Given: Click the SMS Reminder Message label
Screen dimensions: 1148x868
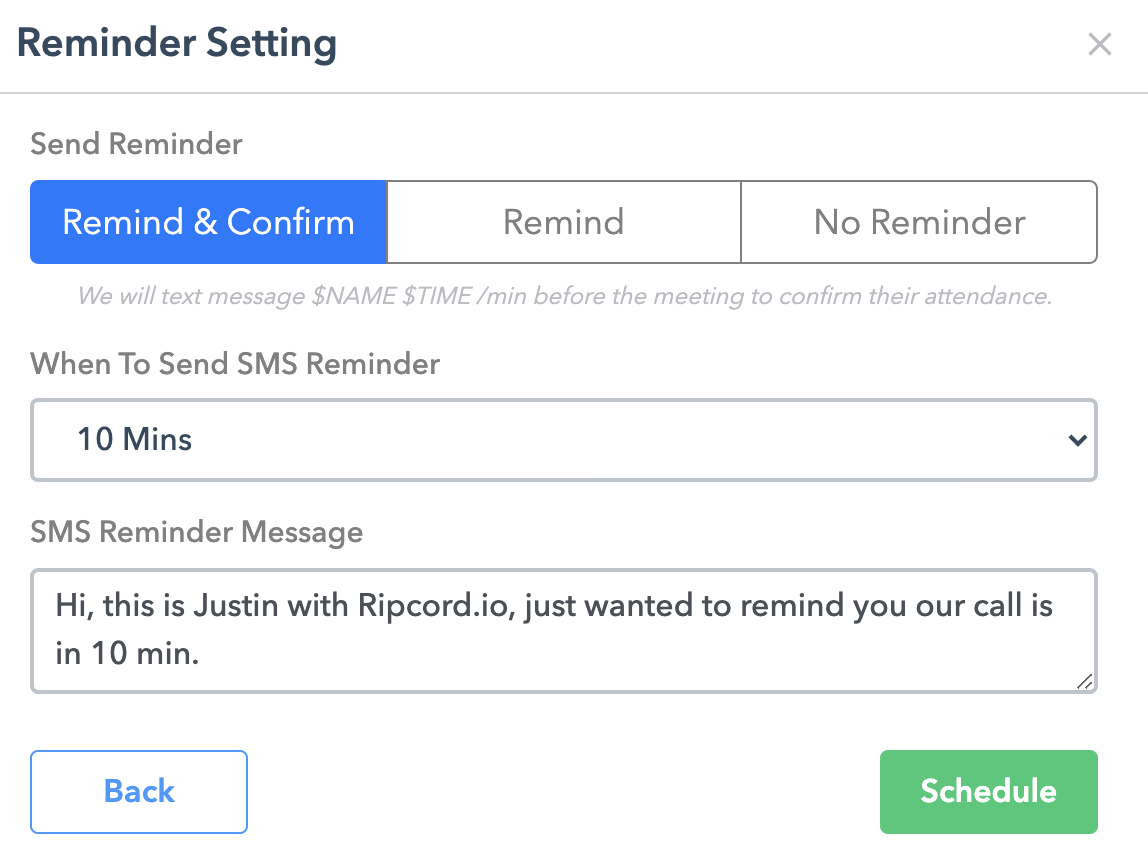Looking at the screenshot, I should (196, 532).
